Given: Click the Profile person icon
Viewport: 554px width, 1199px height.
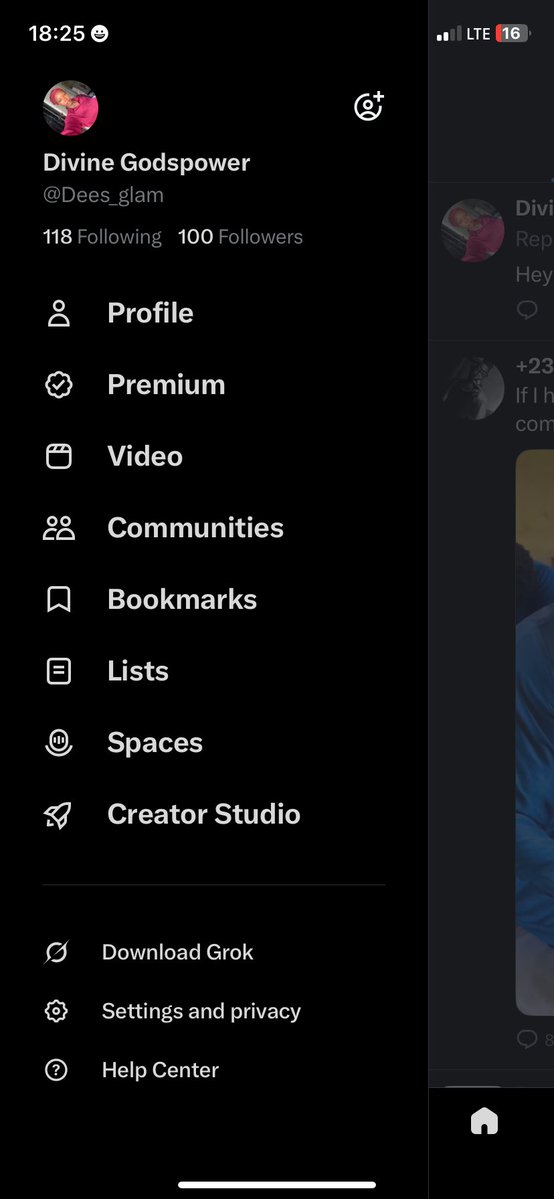Looking at the screenshot, I should [x=59, y=314].
